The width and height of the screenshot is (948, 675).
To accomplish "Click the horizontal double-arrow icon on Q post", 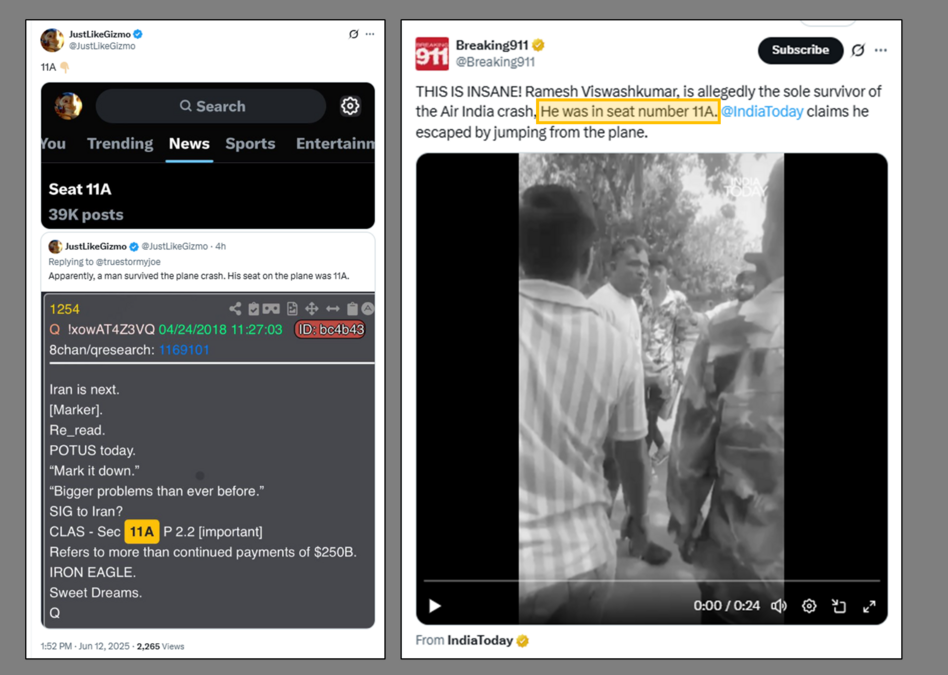I will [333, 309].
